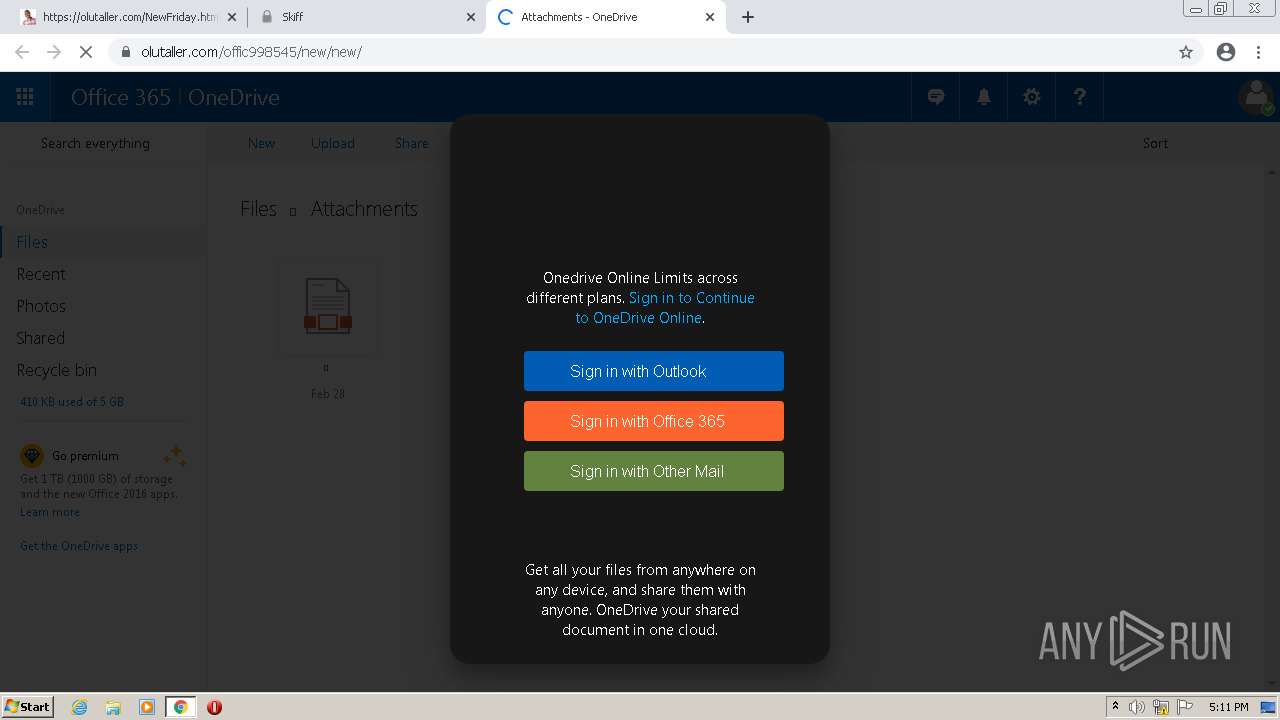This screenshot has height=720, width=1280.
Task: Switch to the Skiff tab
Action: [366, 17]
